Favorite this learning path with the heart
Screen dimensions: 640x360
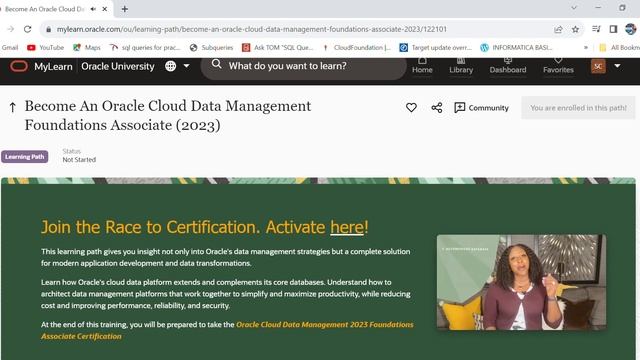click(x=411, y=107)
